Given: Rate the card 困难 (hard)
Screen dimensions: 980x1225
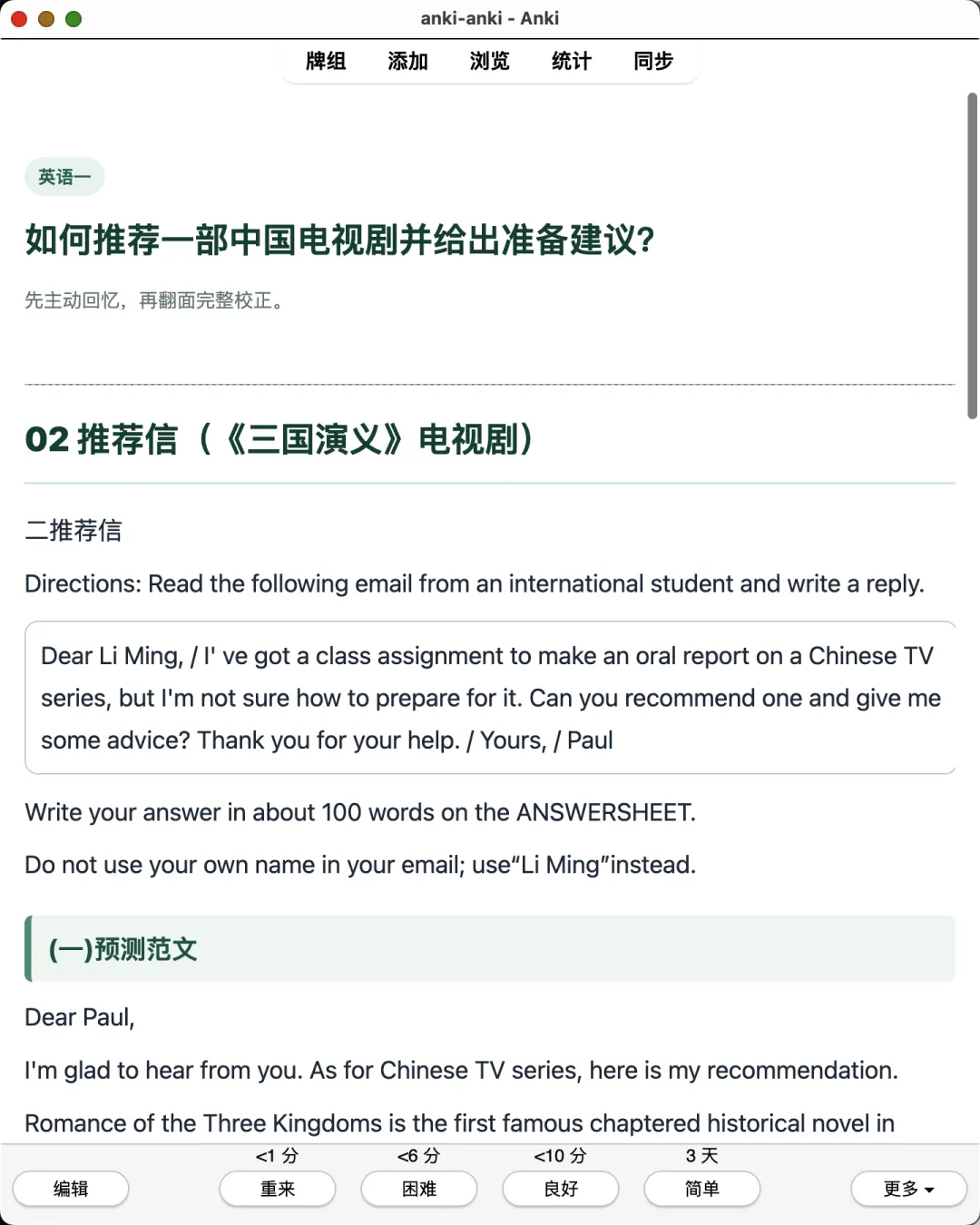Looking at the screenshot, I should tap(419, 1189).
